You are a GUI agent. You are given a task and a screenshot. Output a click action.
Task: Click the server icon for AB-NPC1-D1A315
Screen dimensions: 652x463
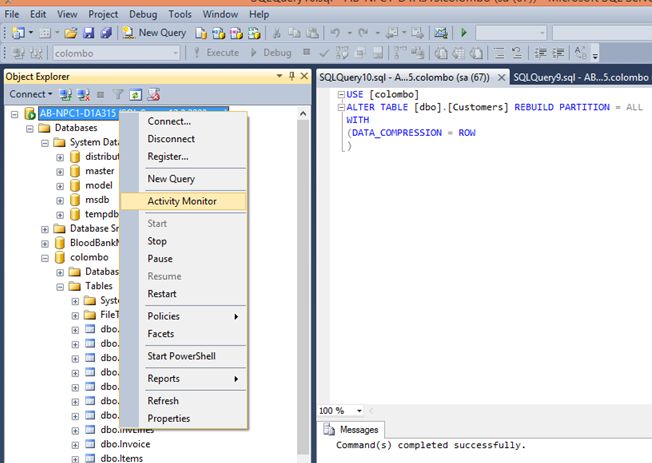(30, 114)
